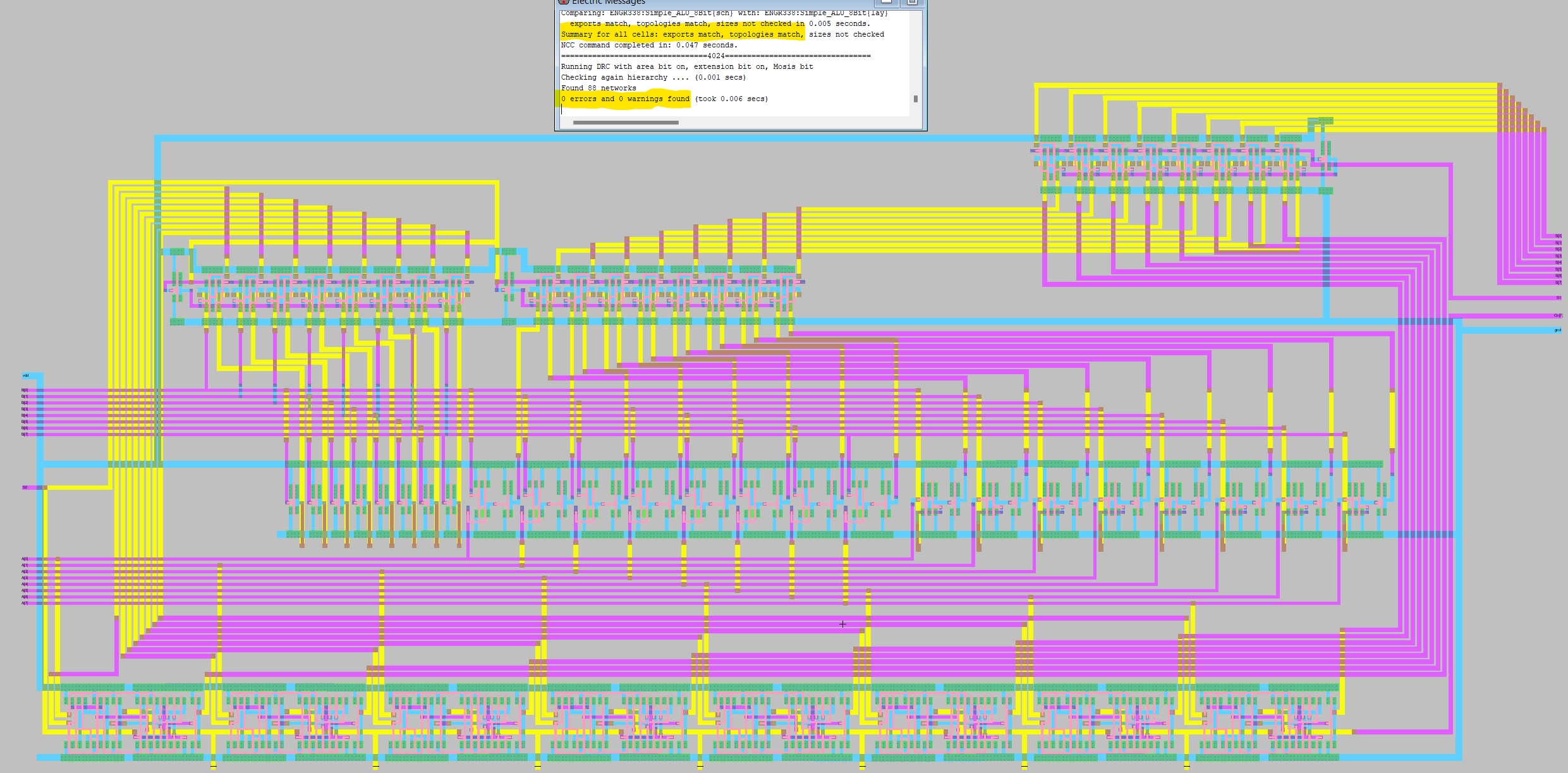This screenshot has width=1568, height=773.
Task: Click the crosshair marker in the layout
Action: point(842,624)
